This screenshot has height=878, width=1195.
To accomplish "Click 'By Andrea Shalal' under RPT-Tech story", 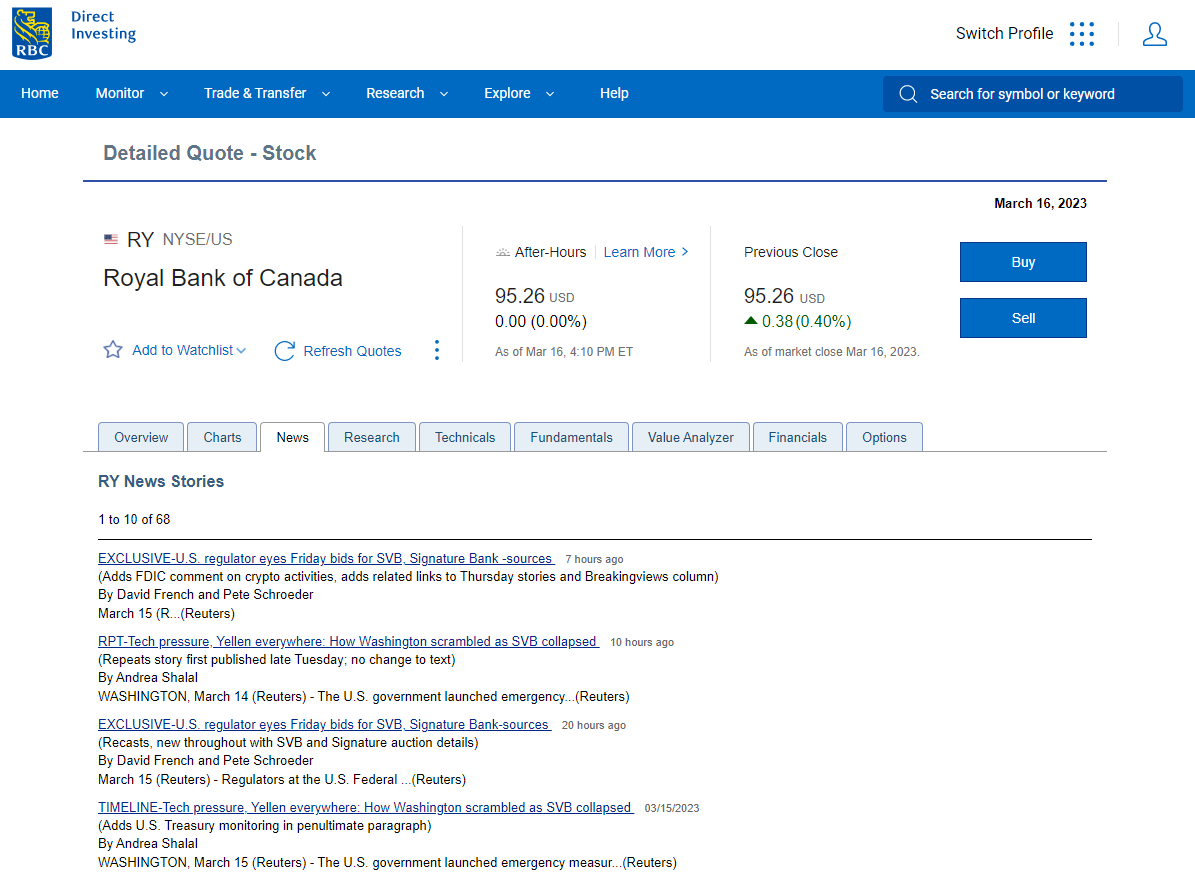I will (148, 678).
